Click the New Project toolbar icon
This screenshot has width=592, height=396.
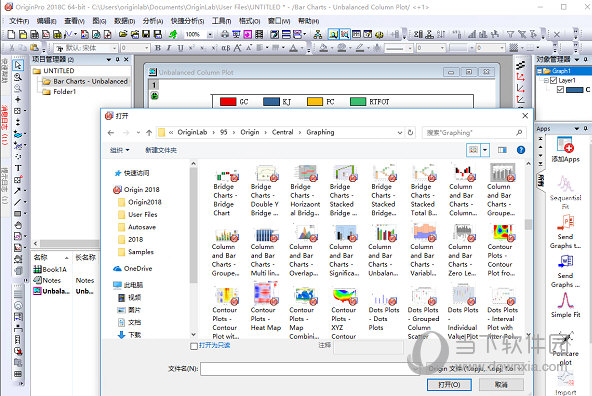tap(11, 35)
